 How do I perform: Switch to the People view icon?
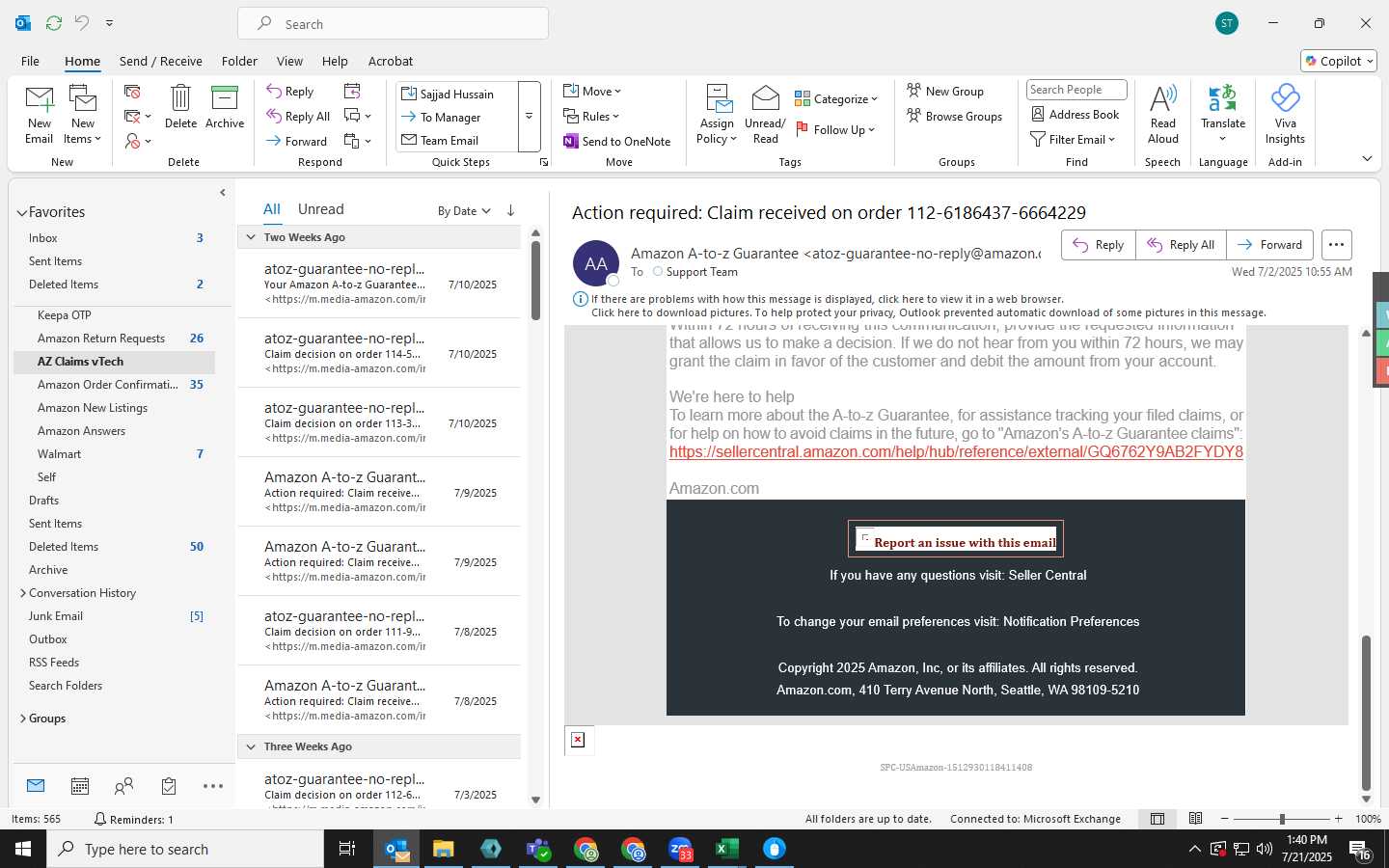pos(123,786)
